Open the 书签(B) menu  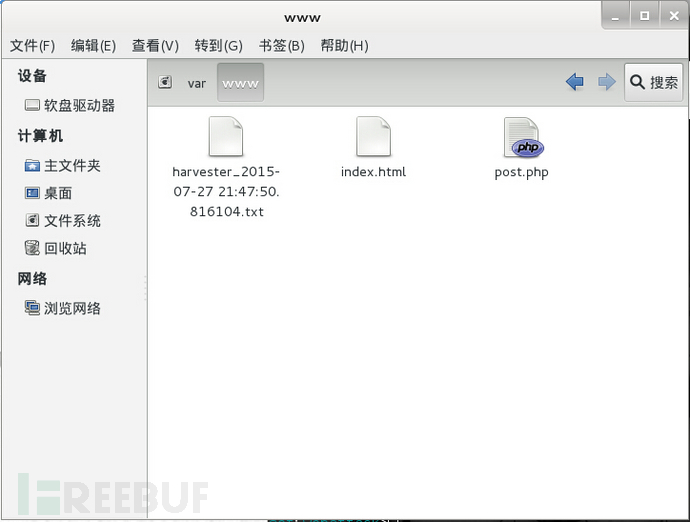coord(282,45)
